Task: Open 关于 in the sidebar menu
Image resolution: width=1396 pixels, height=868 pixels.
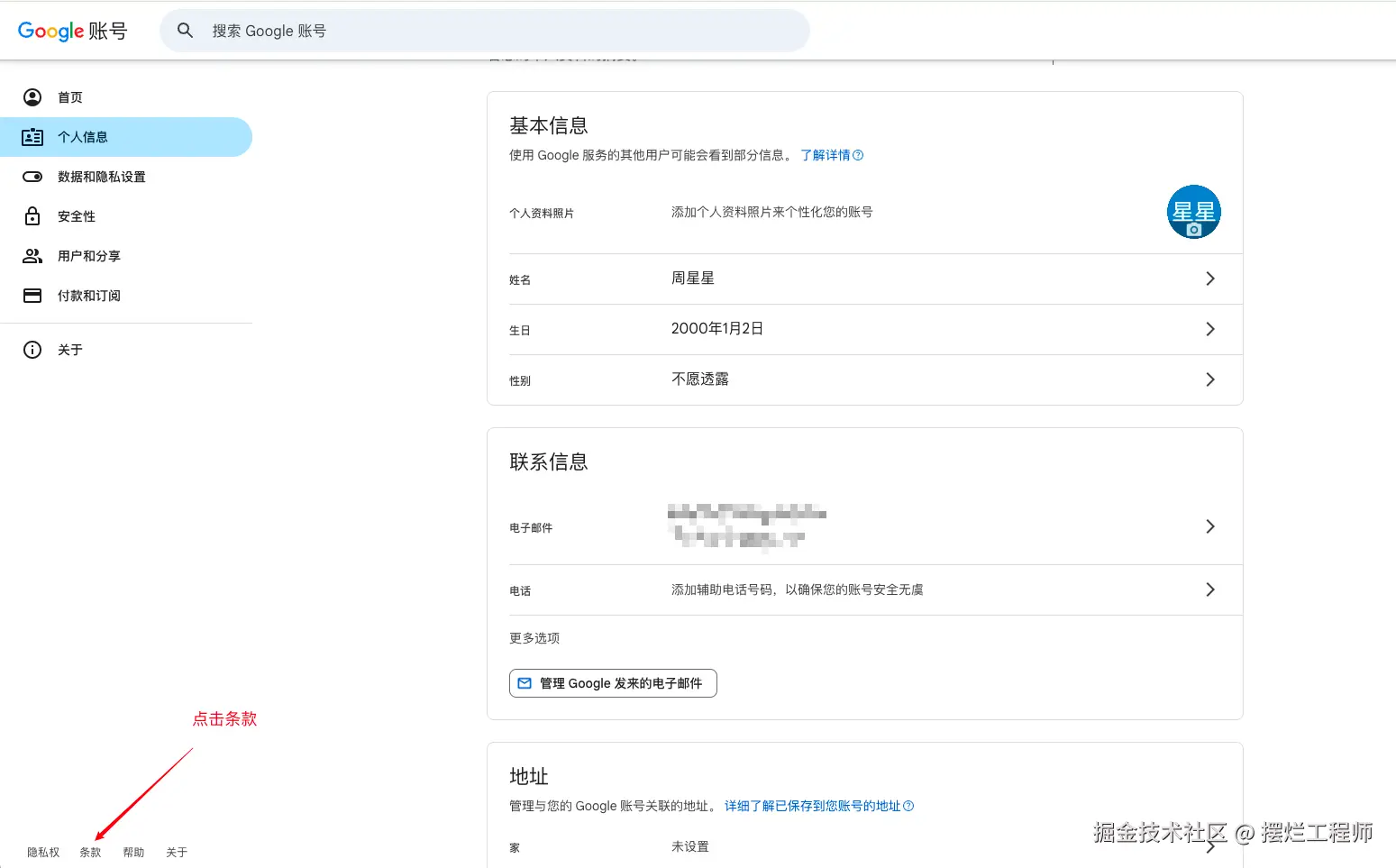Action: point(126,350)
